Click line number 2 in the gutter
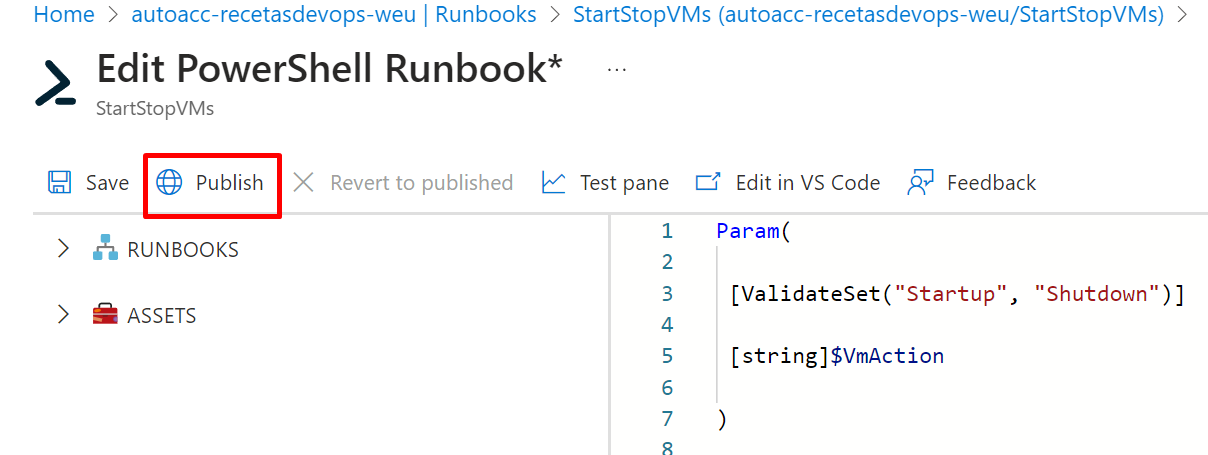Image resolution: width=1208 pixels, height=455 pixels. point(667,263)
